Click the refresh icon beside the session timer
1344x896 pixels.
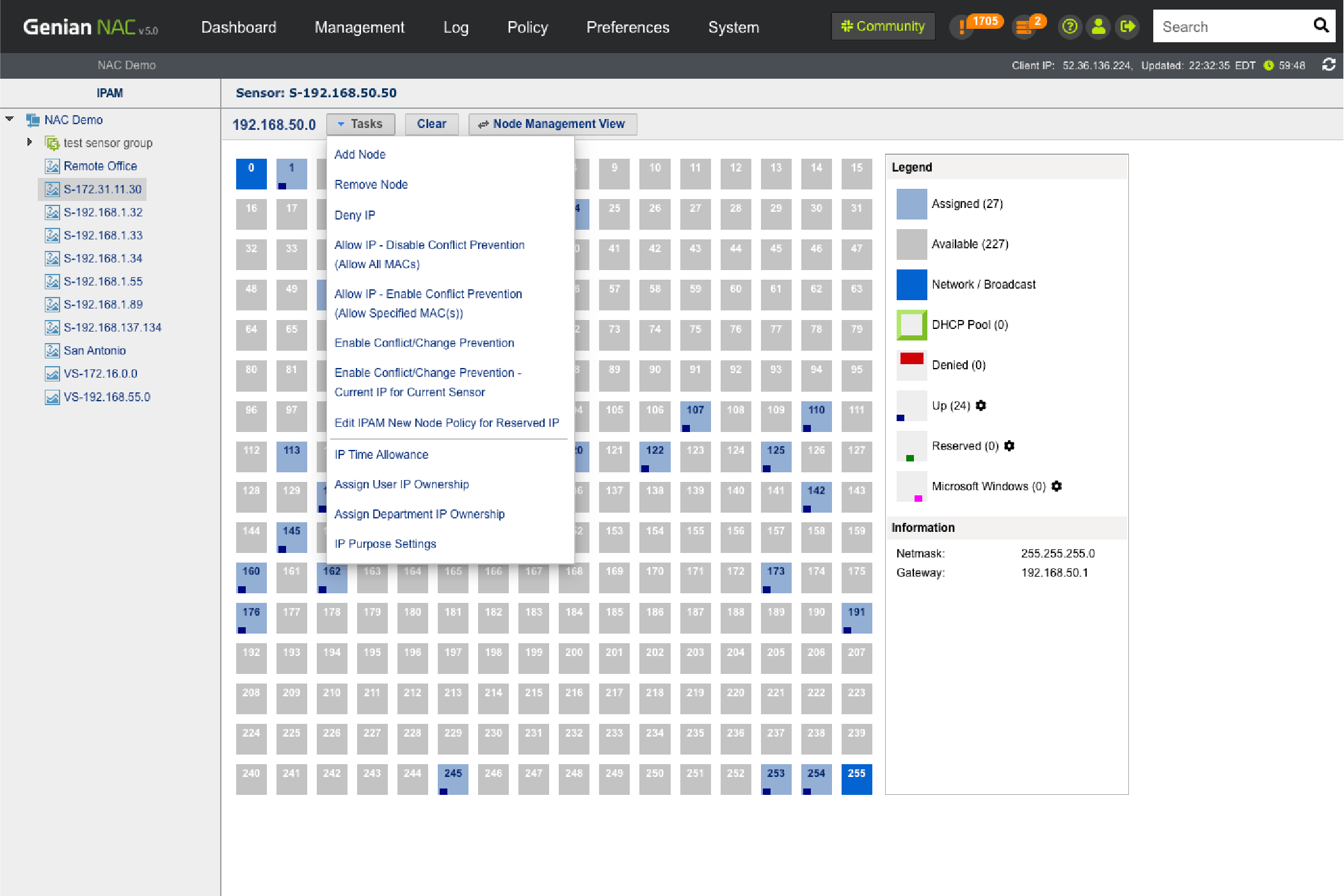point(1329,65)
